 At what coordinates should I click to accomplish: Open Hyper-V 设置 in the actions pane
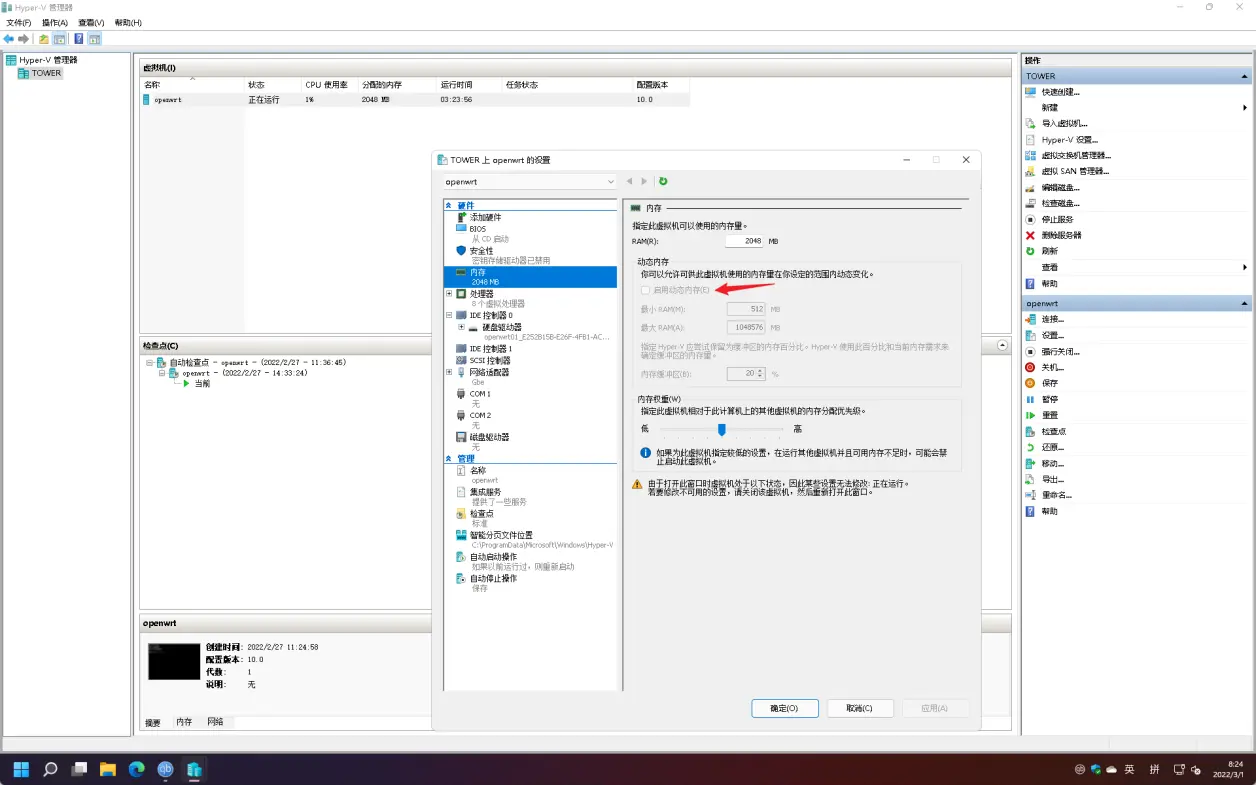(1069, 140)
